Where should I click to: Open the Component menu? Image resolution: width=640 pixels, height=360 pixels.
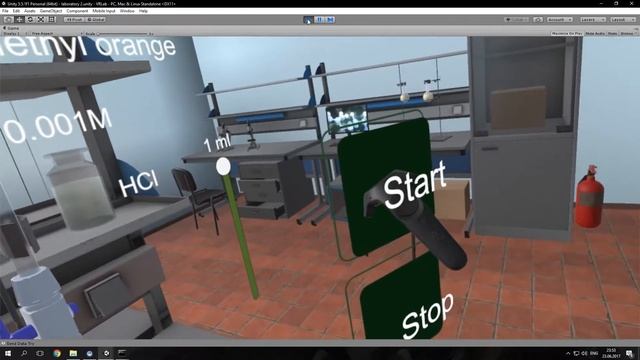(77, 11)
